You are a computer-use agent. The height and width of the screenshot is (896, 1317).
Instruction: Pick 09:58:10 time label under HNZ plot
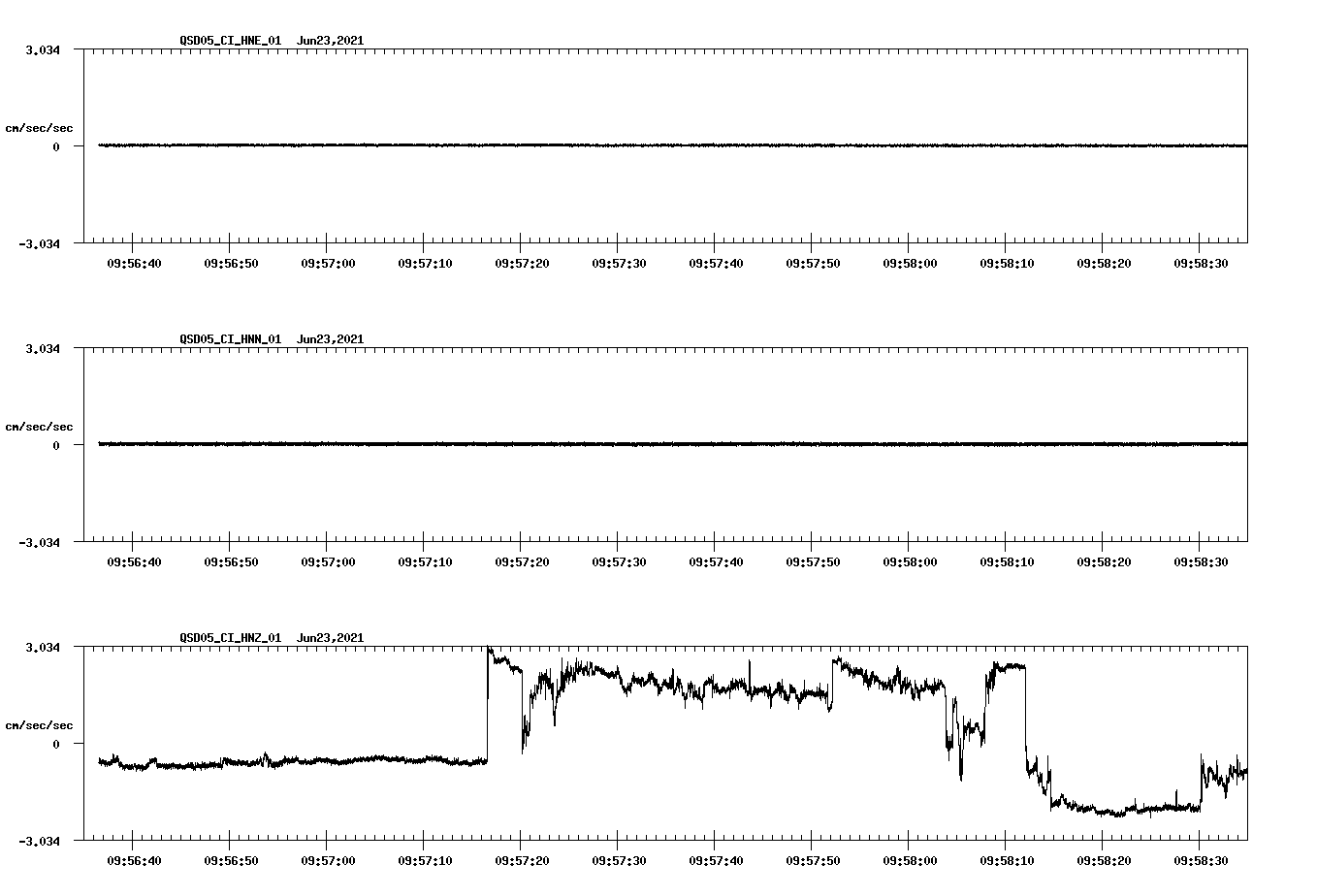pos(1007,860)
